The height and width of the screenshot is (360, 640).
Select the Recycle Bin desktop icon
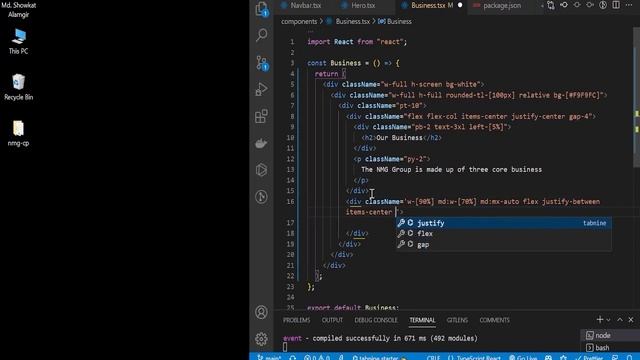point(18,87)
